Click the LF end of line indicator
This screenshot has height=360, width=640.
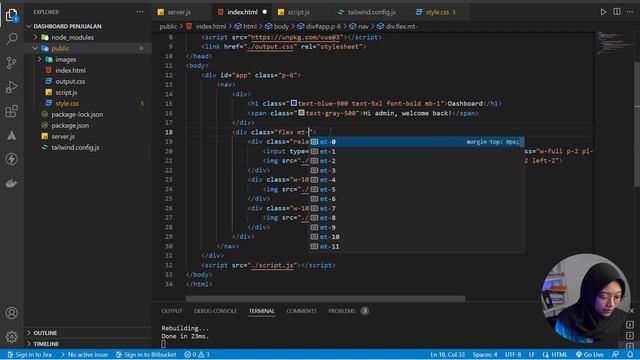point(532,354)
